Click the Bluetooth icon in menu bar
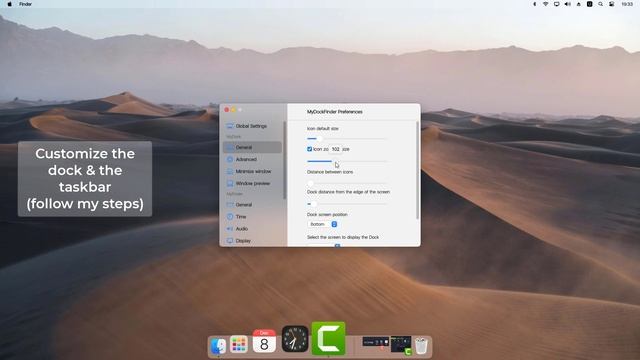This screenshot has height=360, width=640. click(534, 4)
